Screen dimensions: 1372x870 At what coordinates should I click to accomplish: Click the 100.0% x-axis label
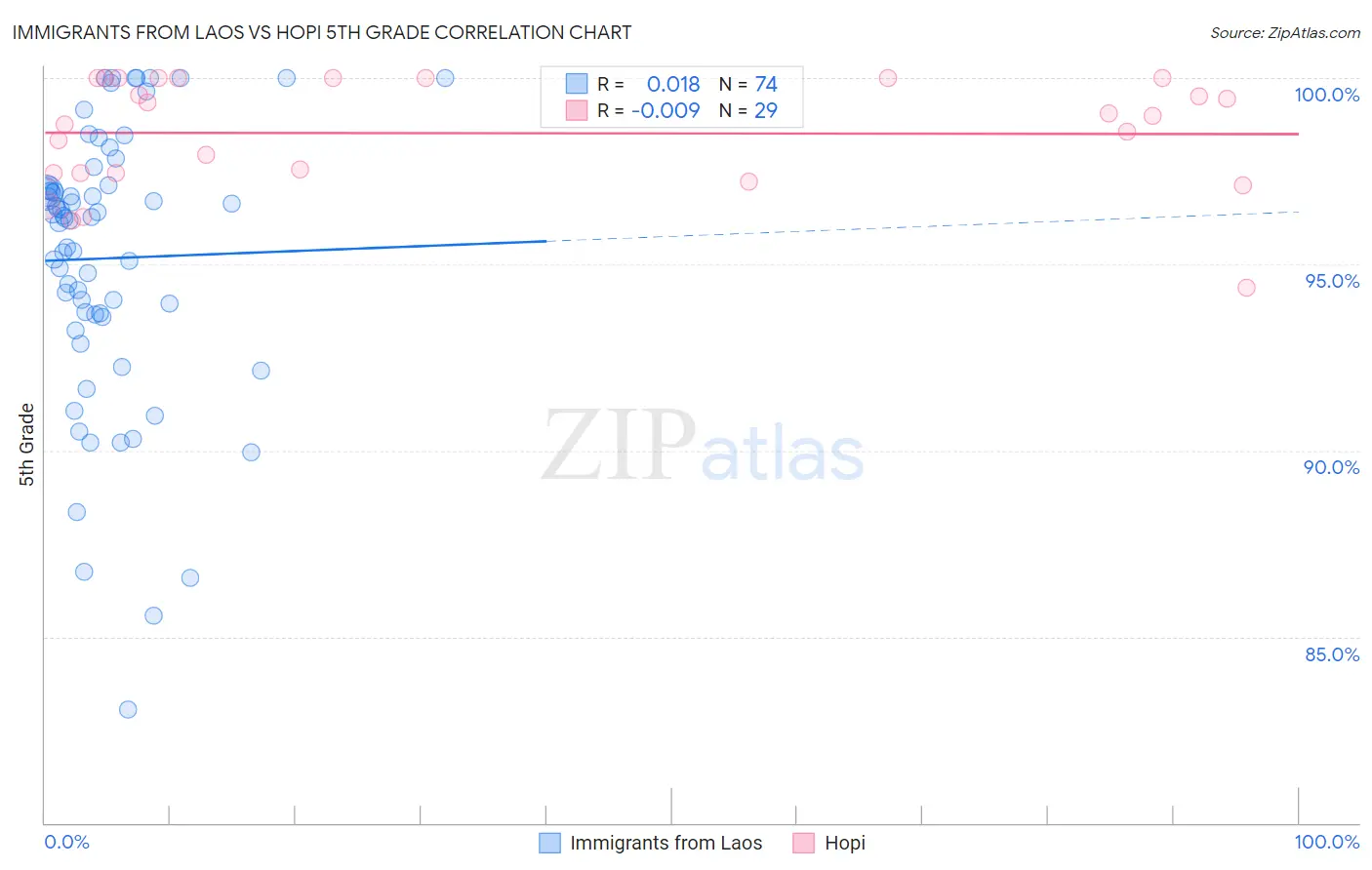click(x=1327, y=842)
